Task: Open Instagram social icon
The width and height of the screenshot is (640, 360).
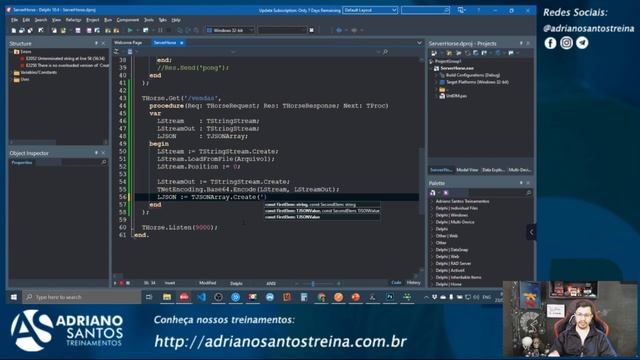Action: [x=566, y=43]
